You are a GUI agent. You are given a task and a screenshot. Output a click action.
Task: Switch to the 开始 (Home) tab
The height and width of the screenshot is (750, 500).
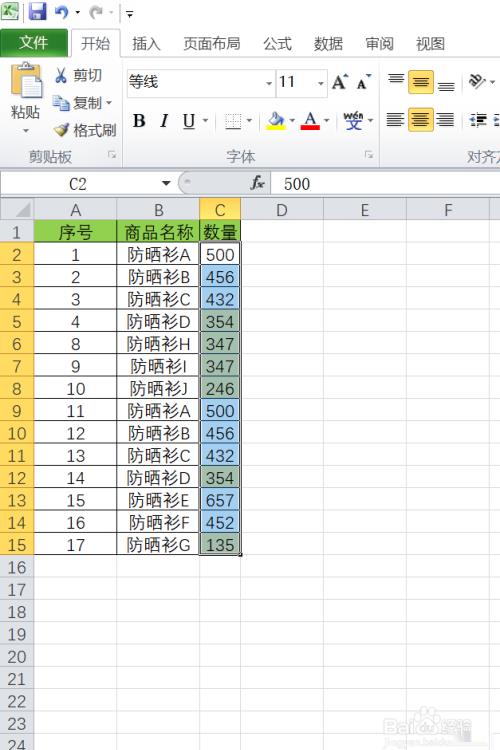pyautogui.click(x=95, y=44)
